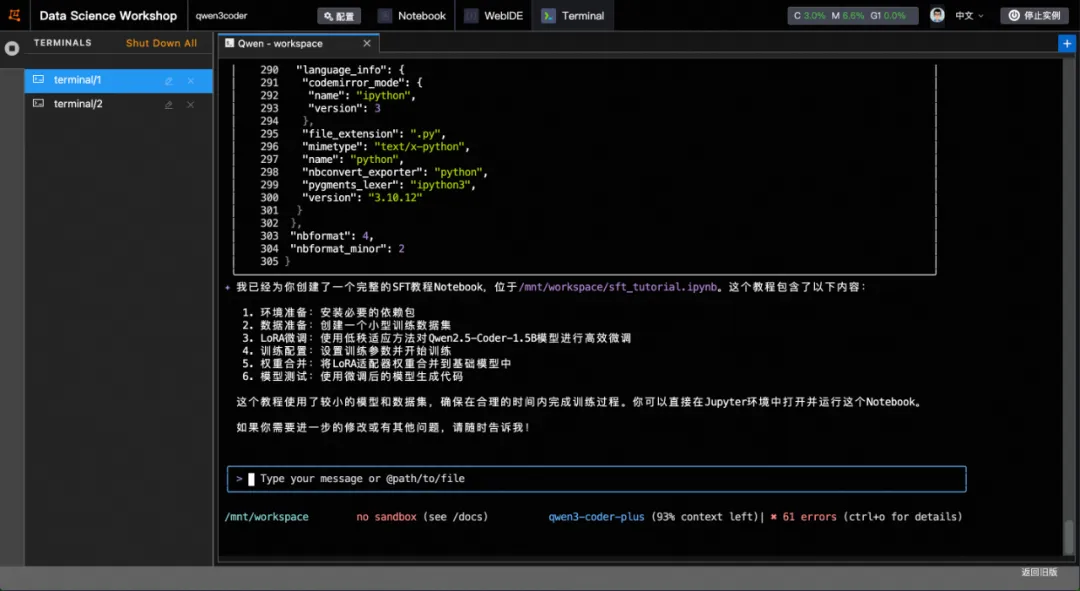Click the running sessions stop icon in sidebar

click(12, 48)
